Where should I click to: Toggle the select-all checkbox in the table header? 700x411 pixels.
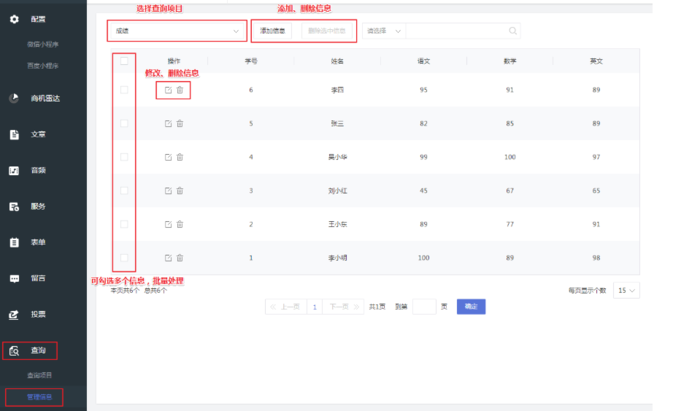pyautogui.click(x=124, y=61)
